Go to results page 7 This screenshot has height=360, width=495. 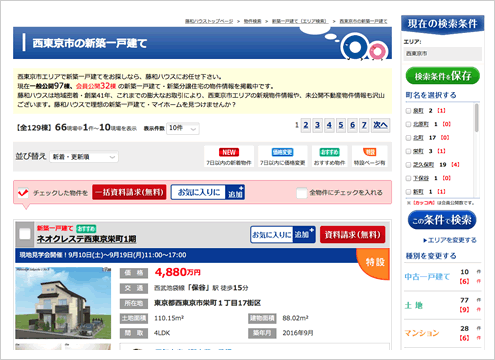click(x=364, y=125)
